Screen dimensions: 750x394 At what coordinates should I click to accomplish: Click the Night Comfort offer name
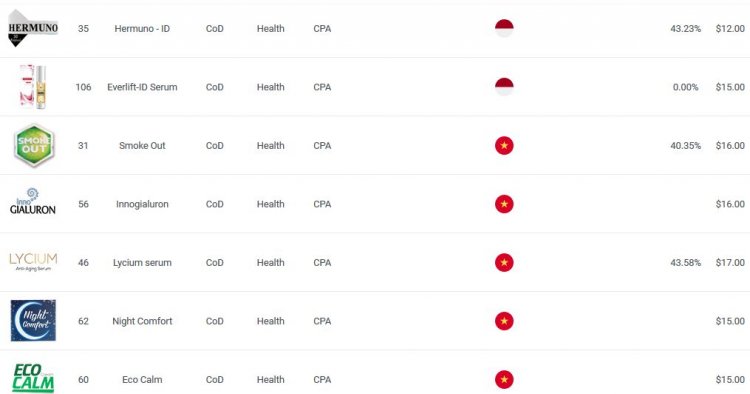[142, 321]
